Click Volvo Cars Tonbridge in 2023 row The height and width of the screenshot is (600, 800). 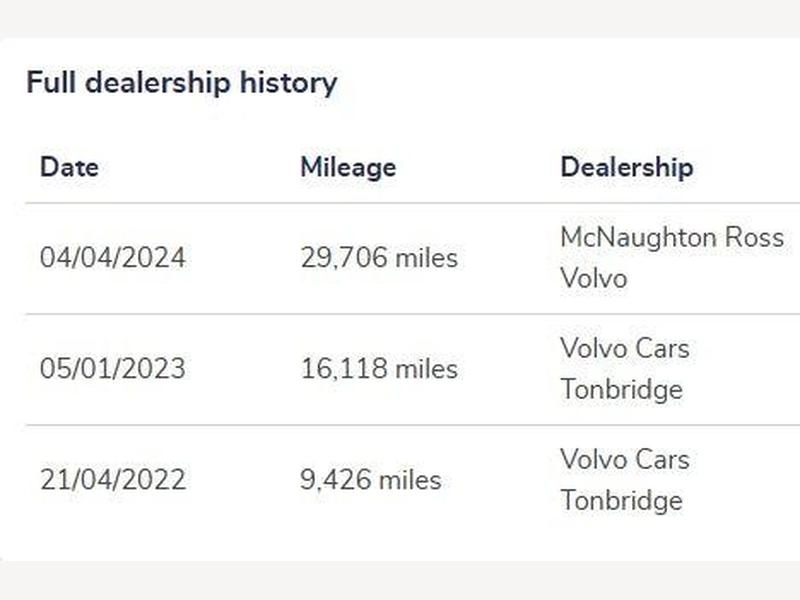tap(625, 369)
